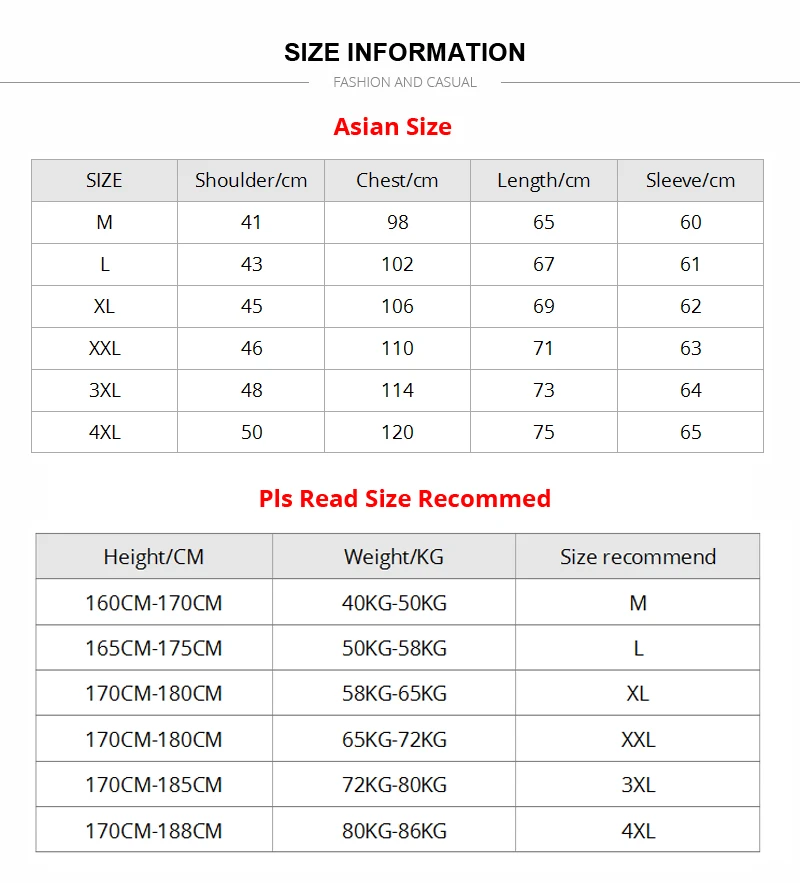The height and width of the screenshot is (883, 800).
Task: Click the FASHION AND CASUAL subtitle
Action: coord(405,82)
